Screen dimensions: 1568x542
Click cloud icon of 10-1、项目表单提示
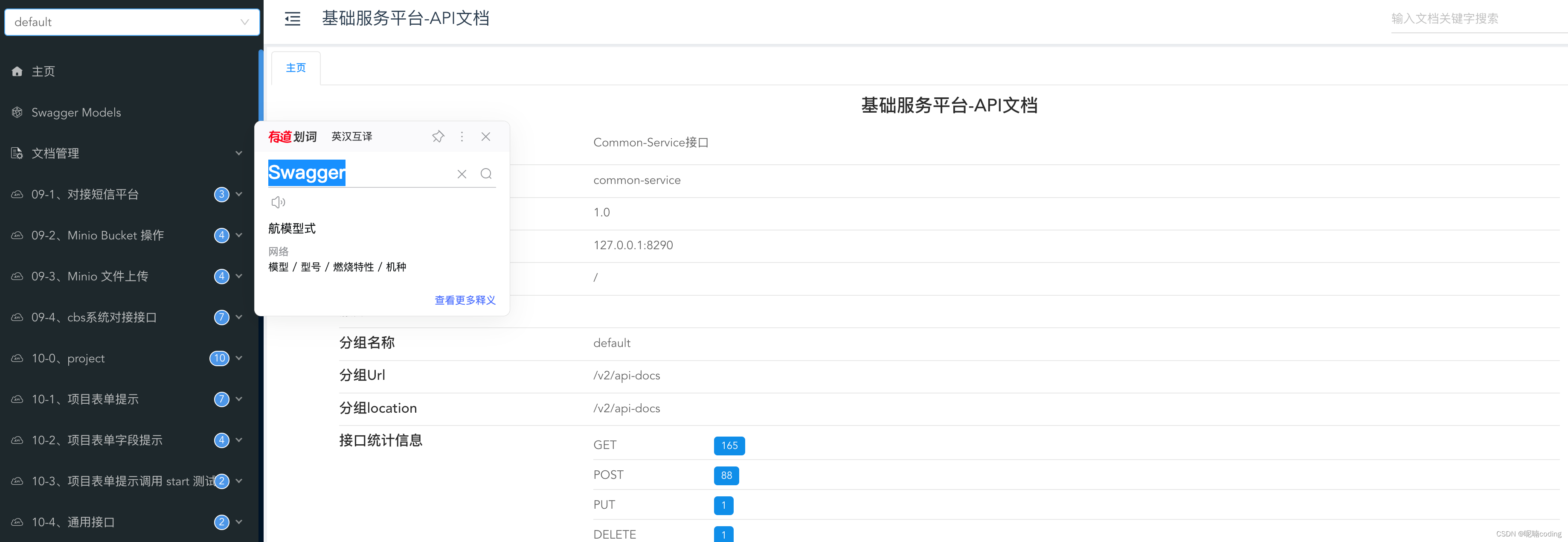[x=17, y=399]
